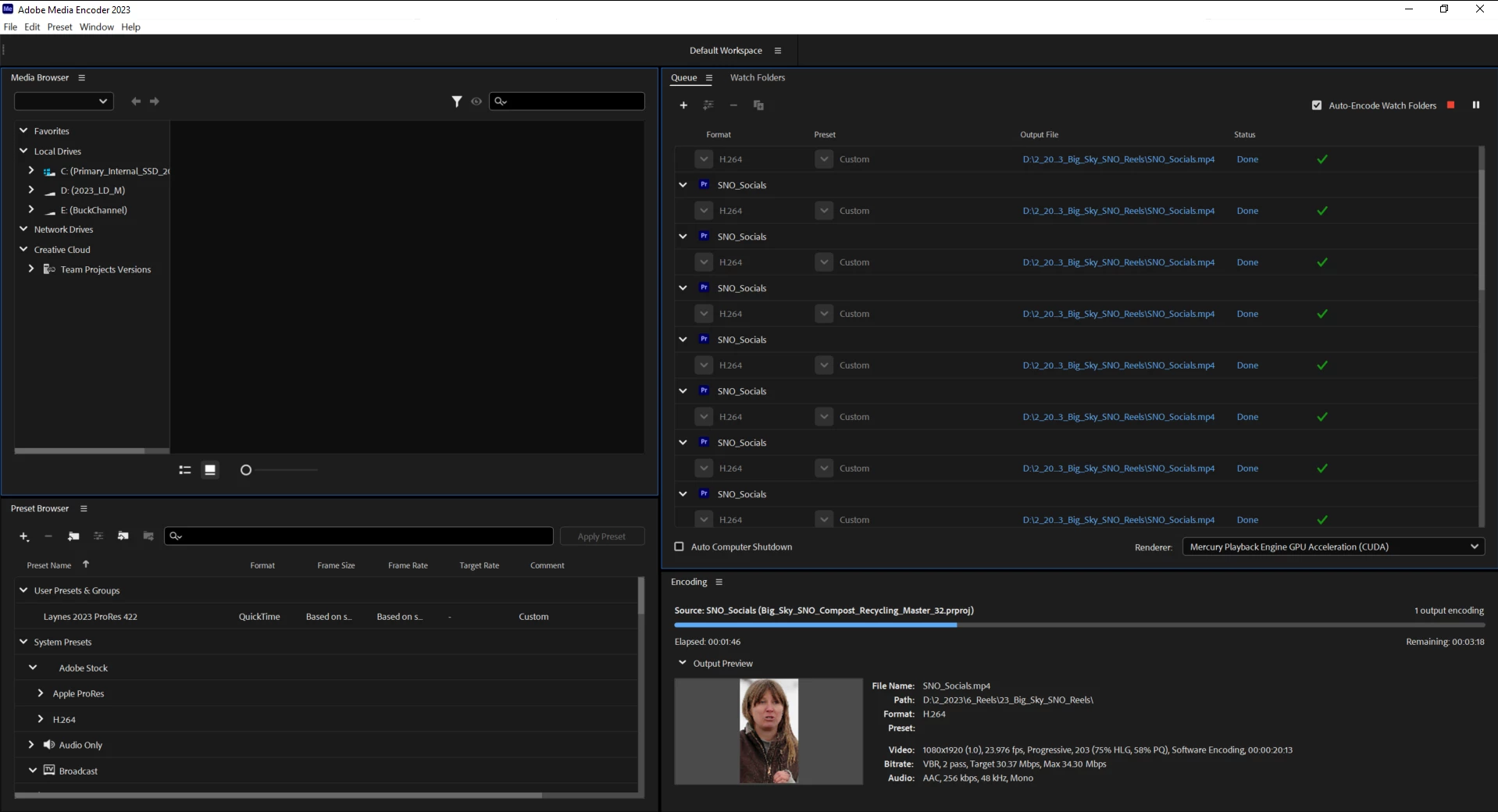Open the Preset menu
Image resolution: width=1498 pixels, height=812 pixels.
click(59, 27)
